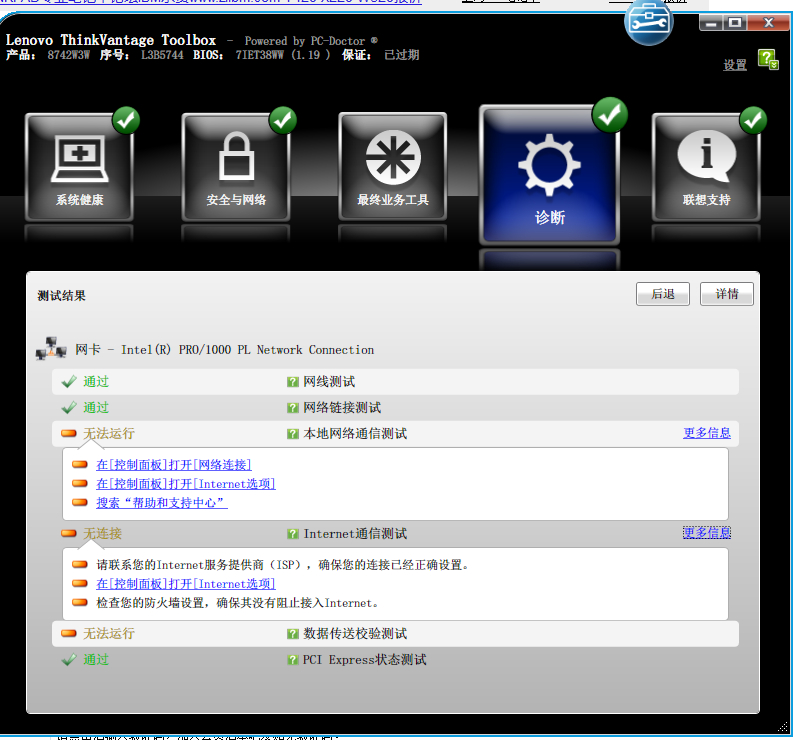Click the 详情 details button
Screen dimensions: 794x740
coord(727,294)
